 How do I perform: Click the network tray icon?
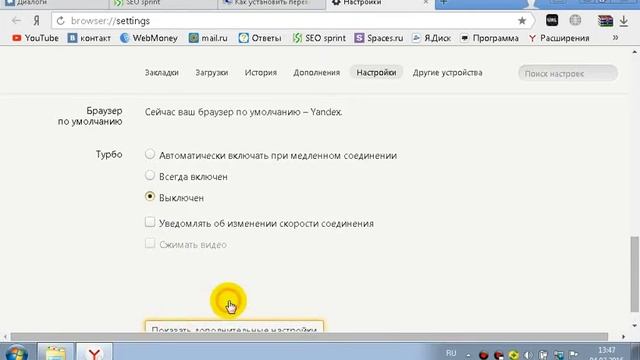558,355
